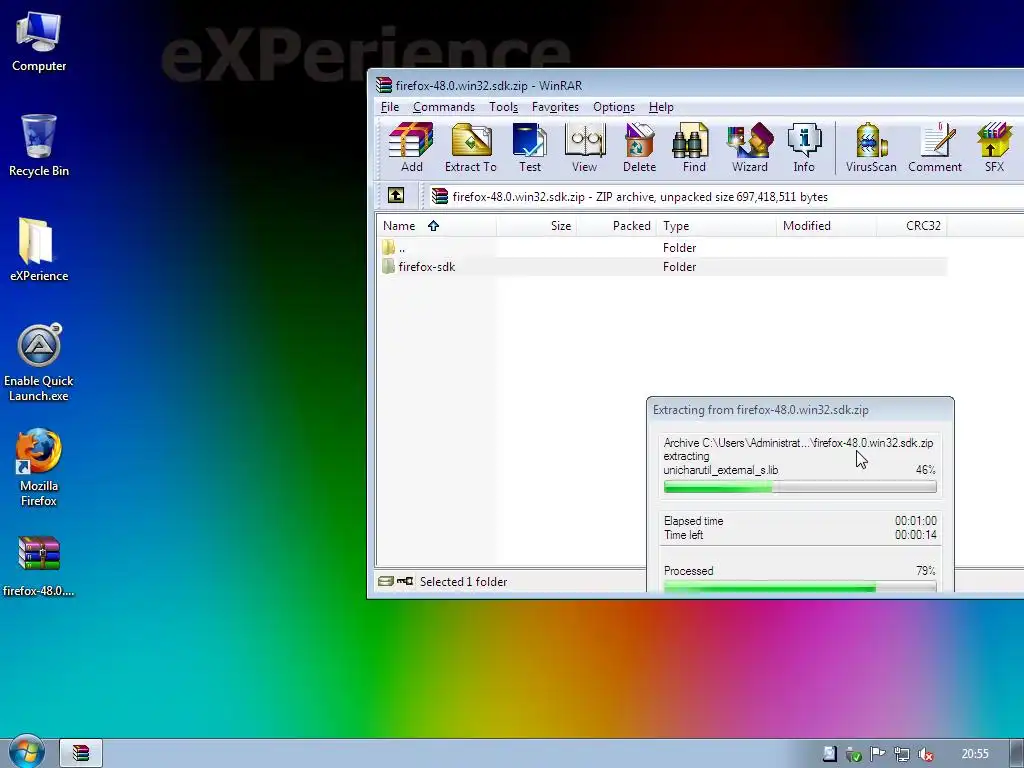Launch the Wizard tool
The width and height of the screenshot is (1024, 768).
click(x=750, y=148)
